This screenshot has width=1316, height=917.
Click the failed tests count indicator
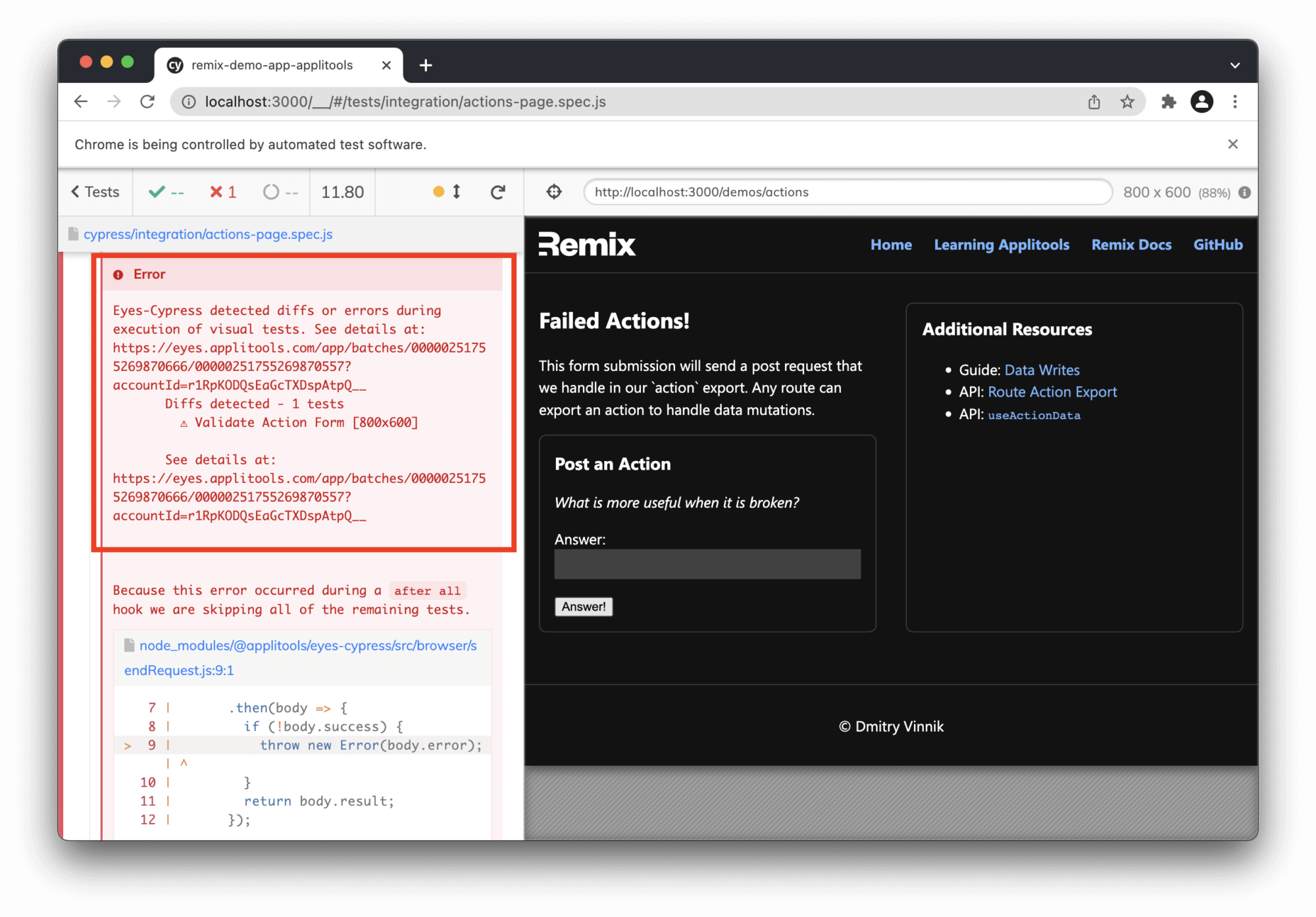pyautogui.click(x=223, y=191)
